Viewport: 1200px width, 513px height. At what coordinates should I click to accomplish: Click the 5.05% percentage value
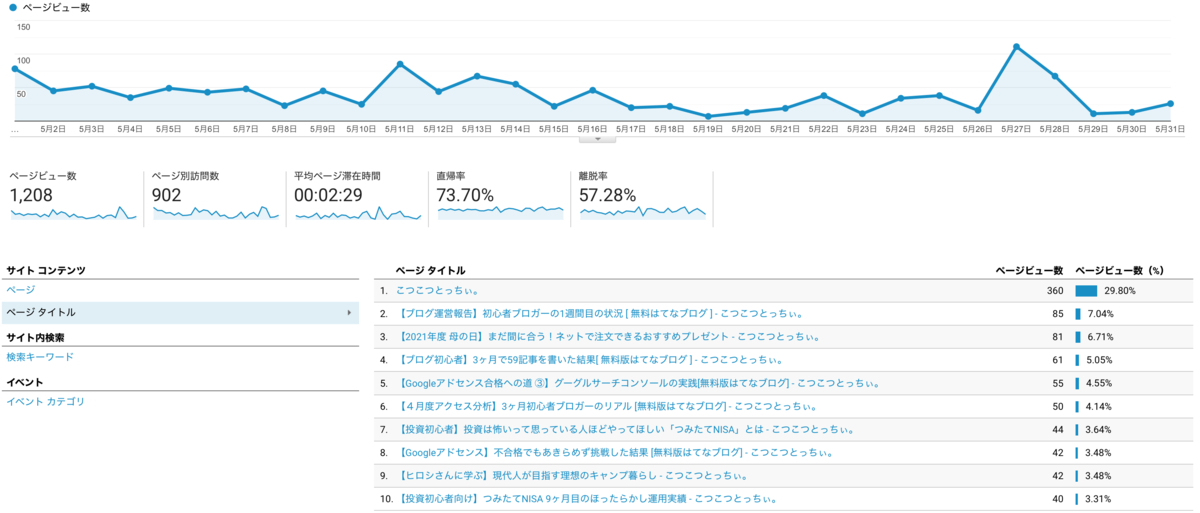1099,360
